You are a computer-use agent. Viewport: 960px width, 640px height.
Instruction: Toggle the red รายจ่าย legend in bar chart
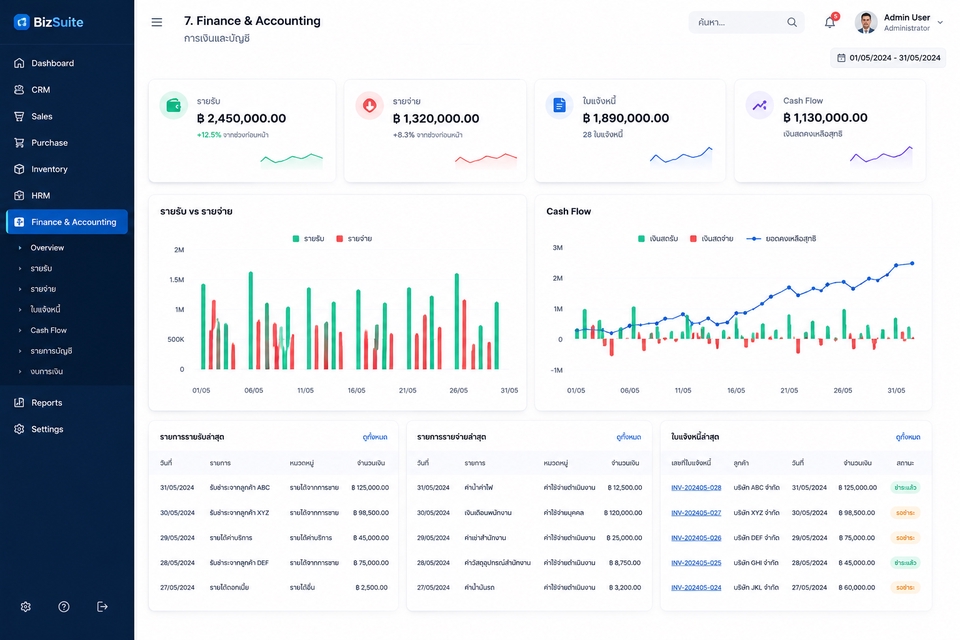(x=354, y=239)
